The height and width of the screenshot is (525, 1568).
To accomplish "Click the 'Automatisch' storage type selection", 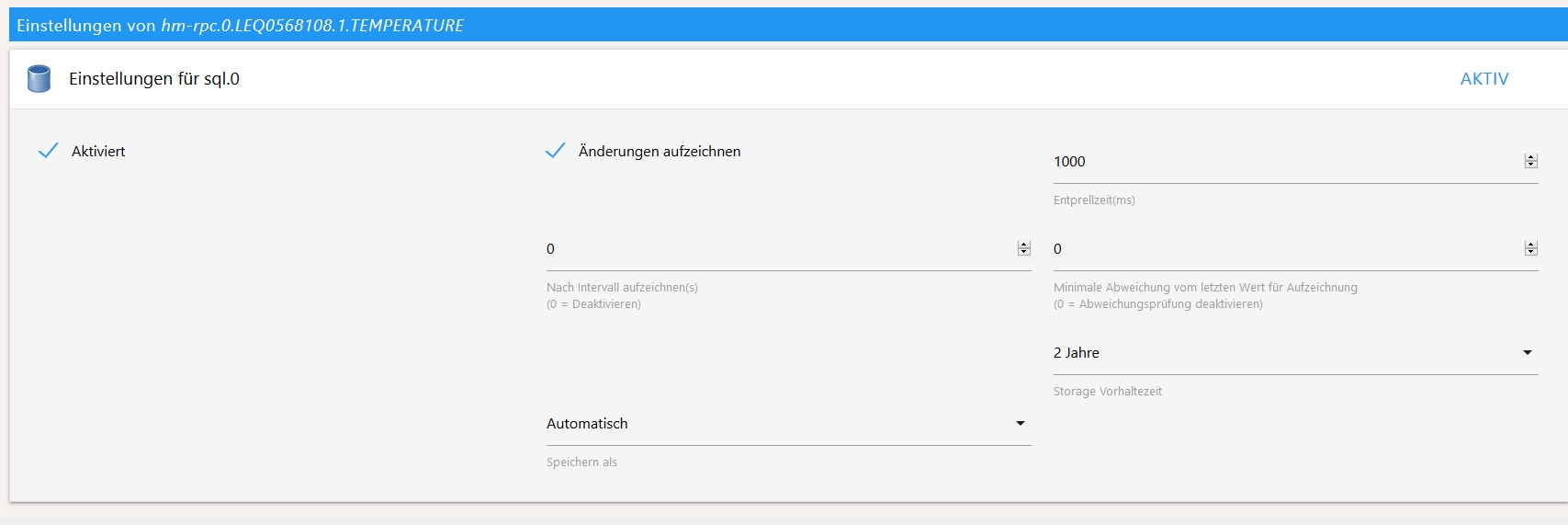I will 587,424.
